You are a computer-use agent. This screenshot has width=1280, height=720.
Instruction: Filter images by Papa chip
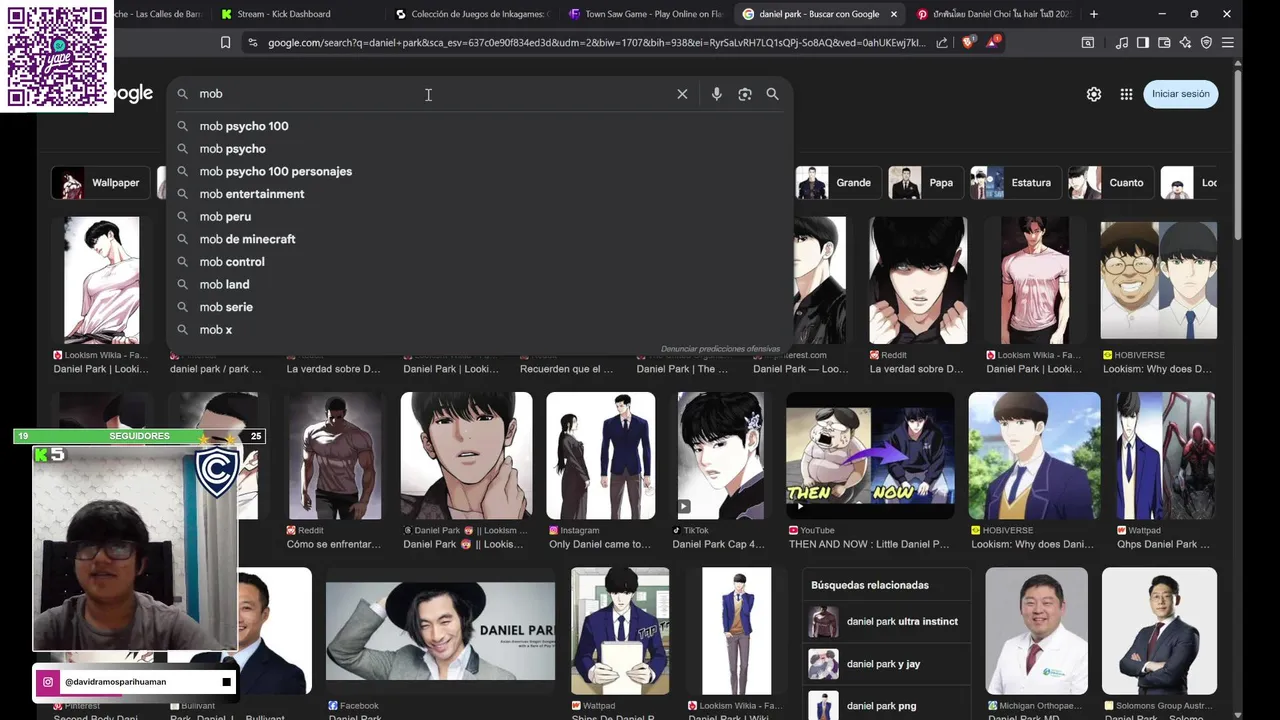pos(925,183)
